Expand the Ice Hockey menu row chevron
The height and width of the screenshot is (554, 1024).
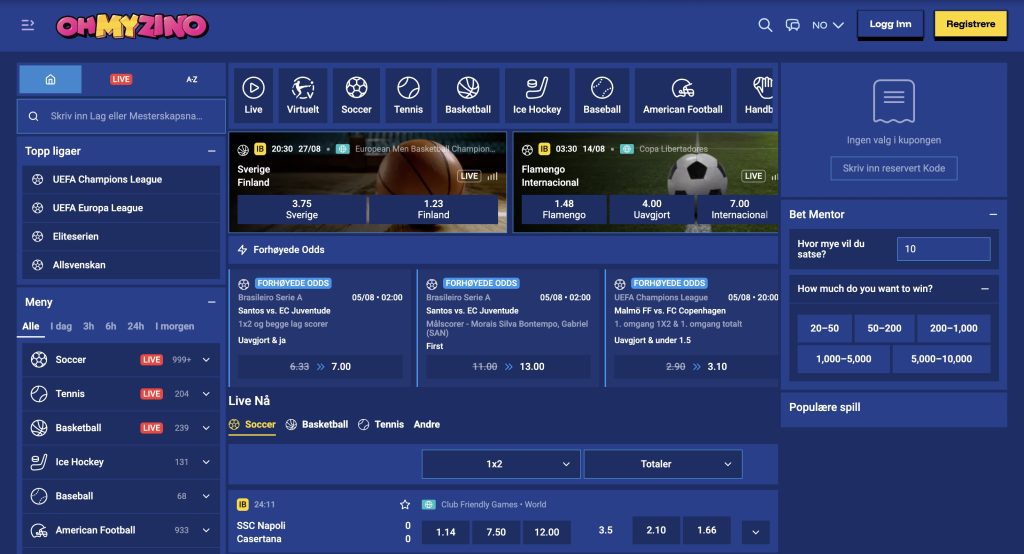(206, 462)
